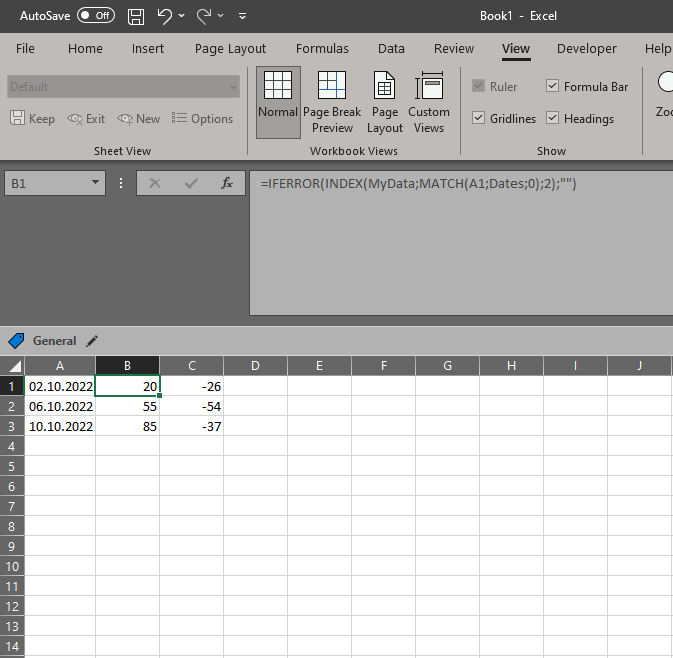This screenshot has height=658, width=673.
Task: Click the General sensitivity label tag icon
Action: click(x=17, y=340)
